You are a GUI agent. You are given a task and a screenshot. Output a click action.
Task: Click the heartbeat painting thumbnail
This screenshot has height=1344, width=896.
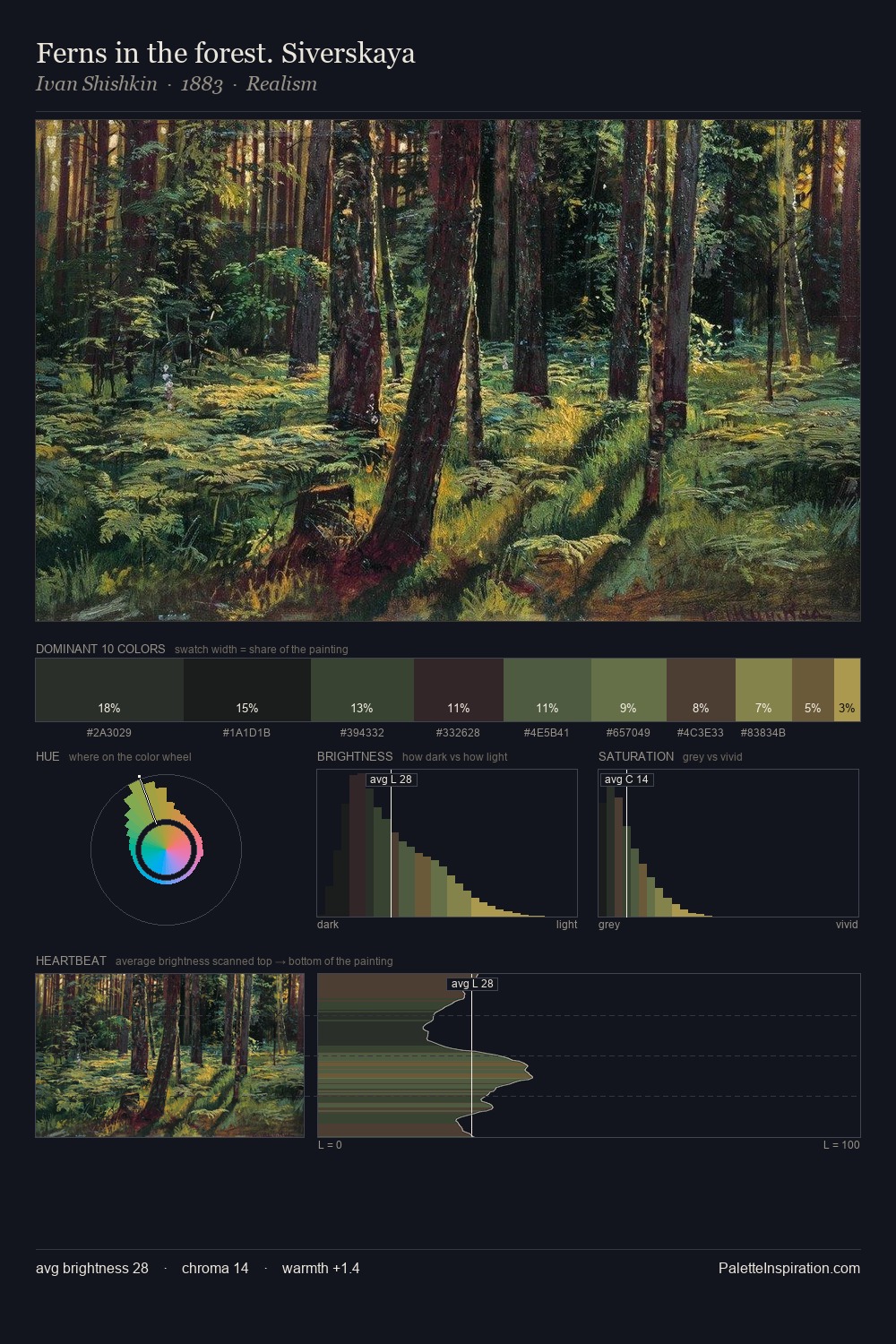tap(170, 1055)
